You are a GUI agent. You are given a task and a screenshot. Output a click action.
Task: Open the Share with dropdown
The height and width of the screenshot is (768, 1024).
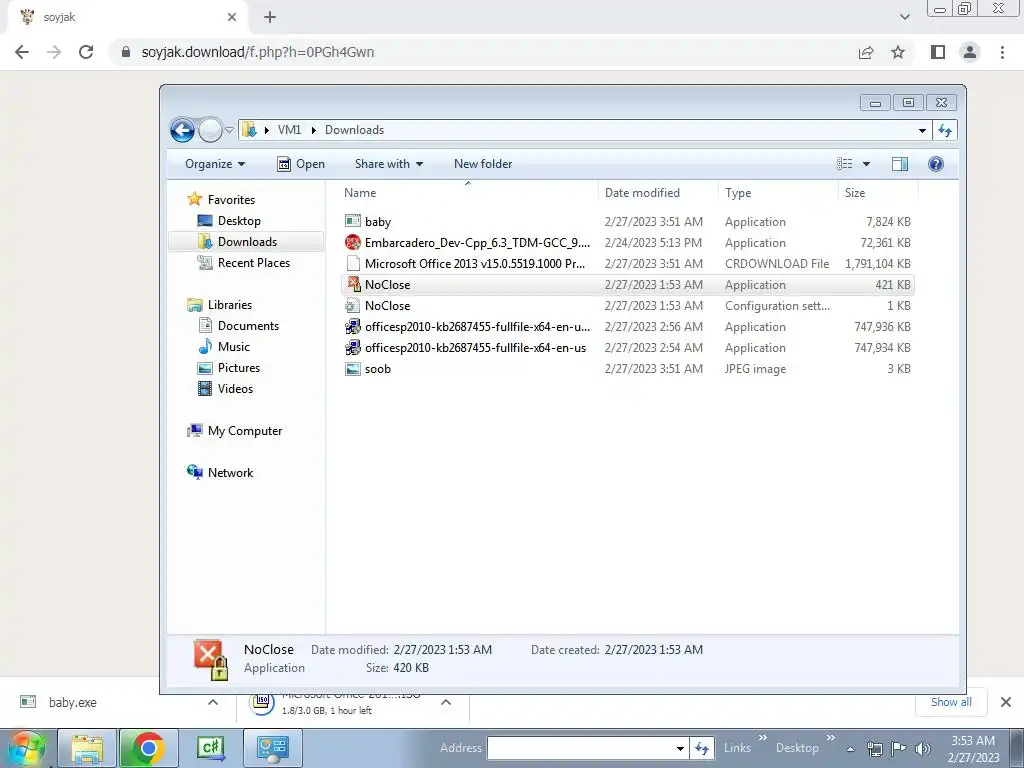tap(389, 164)
